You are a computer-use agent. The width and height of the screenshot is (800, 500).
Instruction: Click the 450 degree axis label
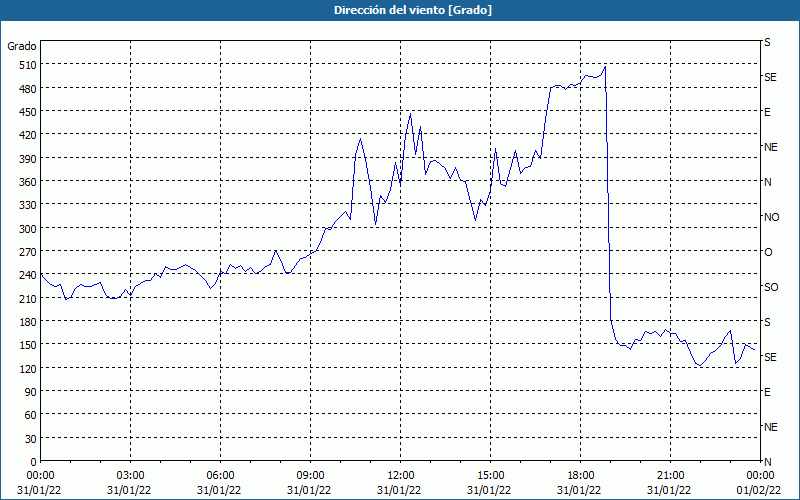tap(28, 112)
